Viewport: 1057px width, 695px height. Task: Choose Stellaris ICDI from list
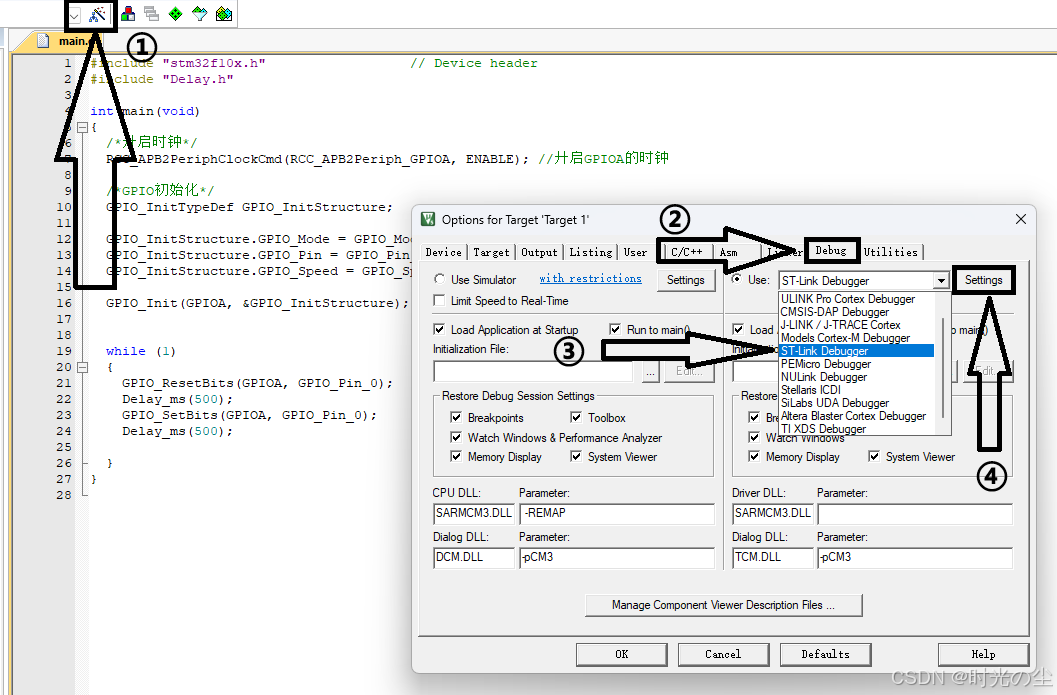pos(811,390)
